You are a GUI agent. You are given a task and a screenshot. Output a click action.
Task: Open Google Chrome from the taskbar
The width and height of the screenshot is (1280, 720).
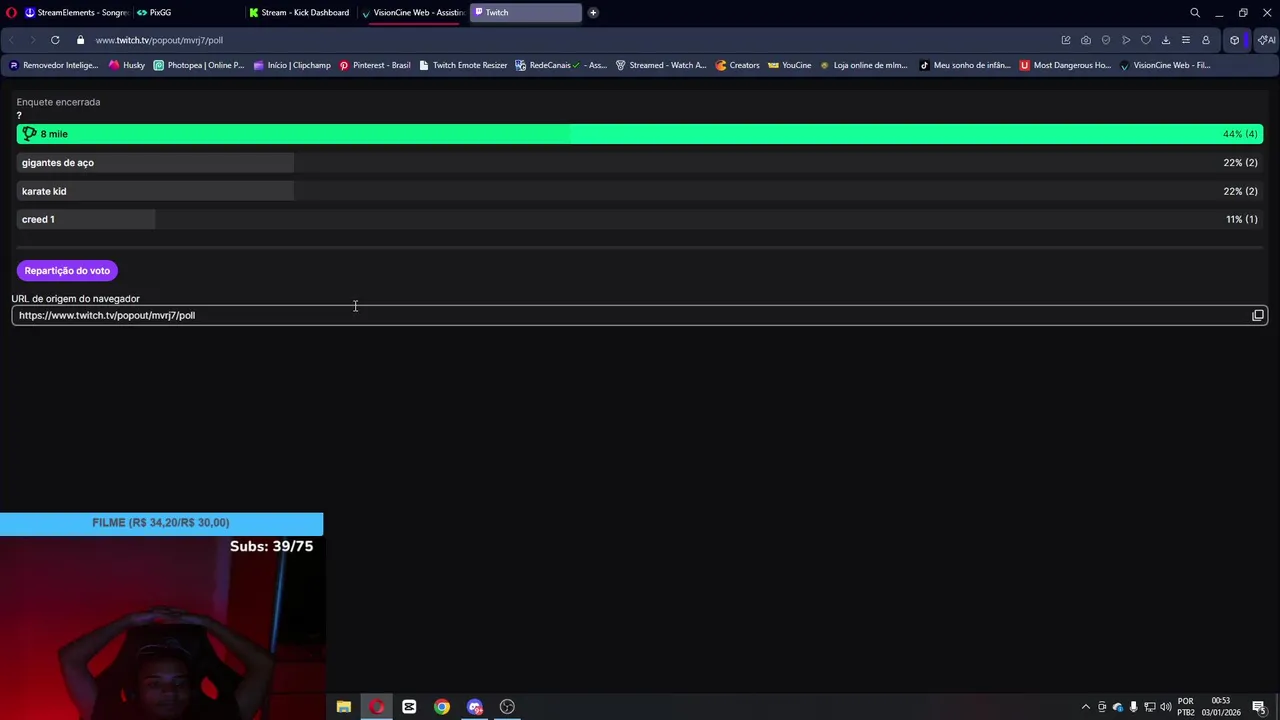442,707
